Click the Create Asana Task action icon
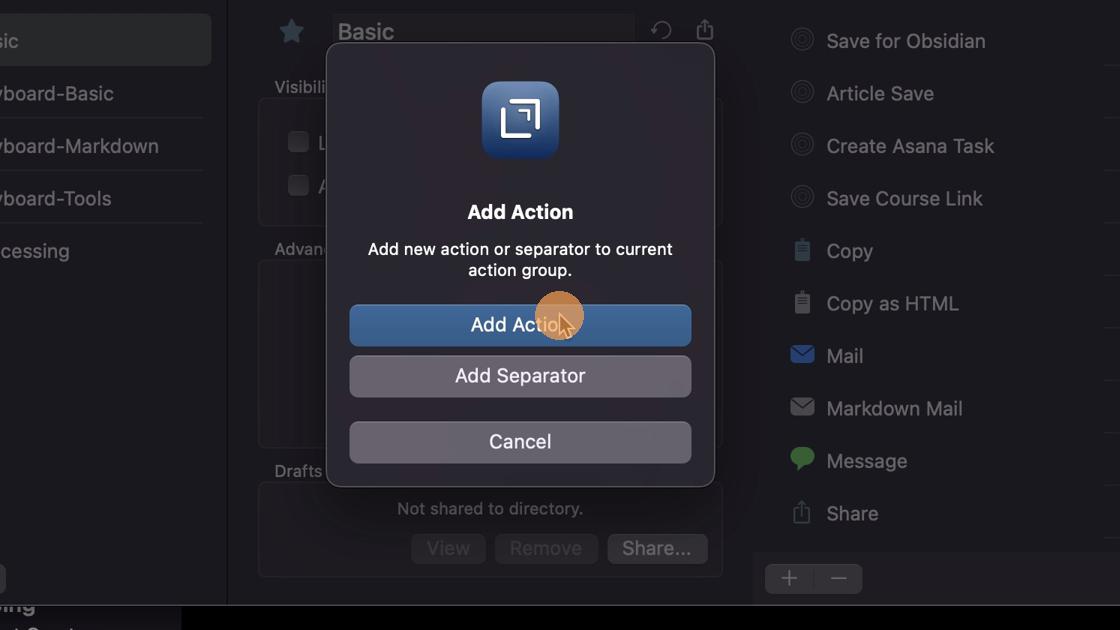 [802, 145]
